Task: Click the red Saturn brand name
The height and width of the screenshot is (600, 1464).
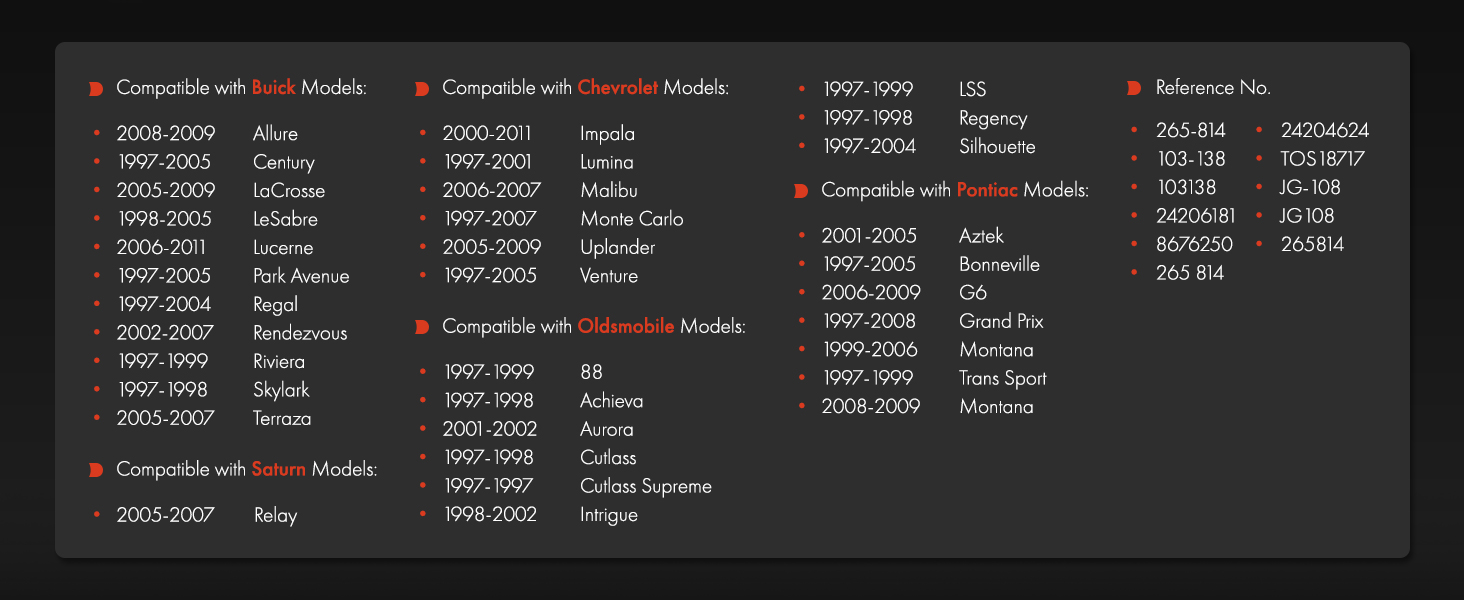Action: (x=279, y=469)
